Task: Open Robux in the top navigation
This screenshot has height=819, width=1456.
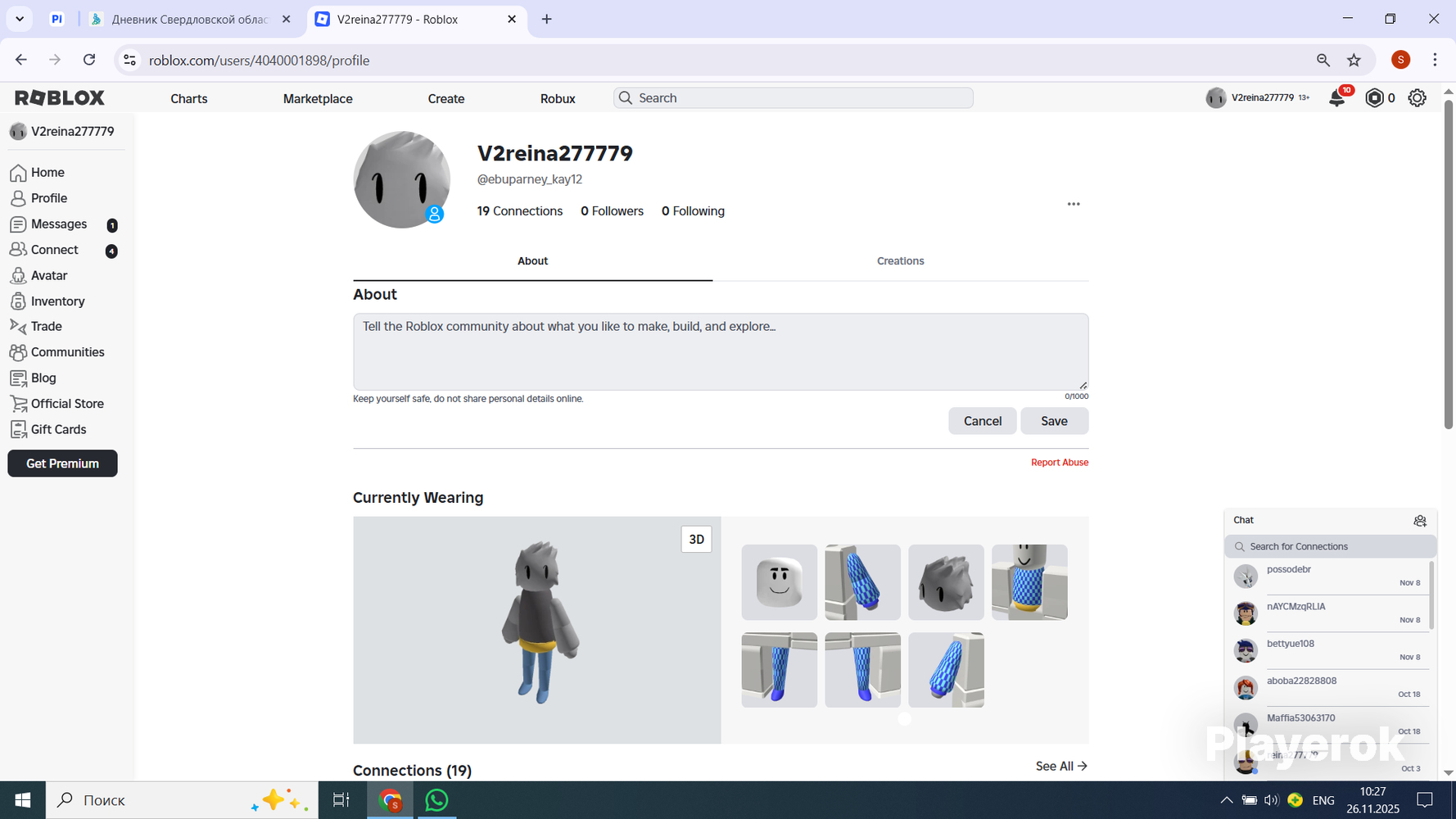Action: click(558, 98)
